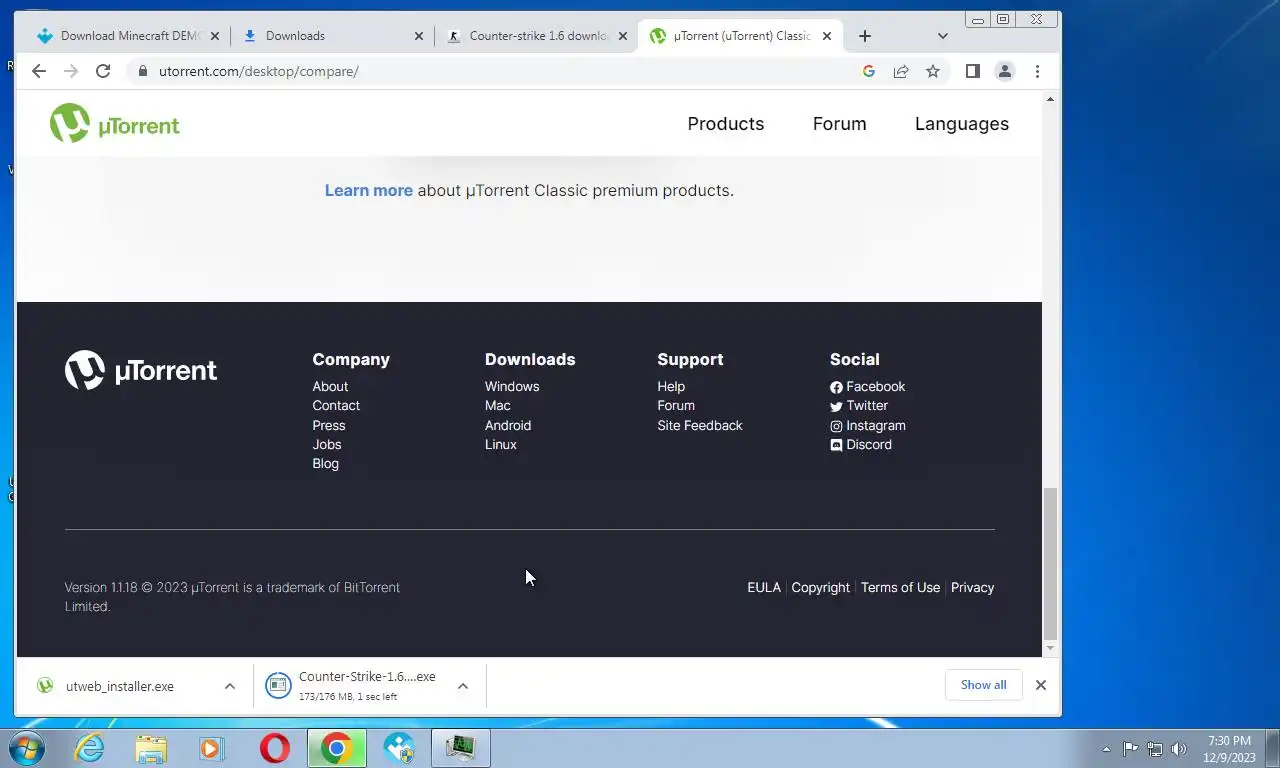The image size is (1280, 768).
Task: Expand options for Counter-Strike download
Action: click(x=463, y=686)
